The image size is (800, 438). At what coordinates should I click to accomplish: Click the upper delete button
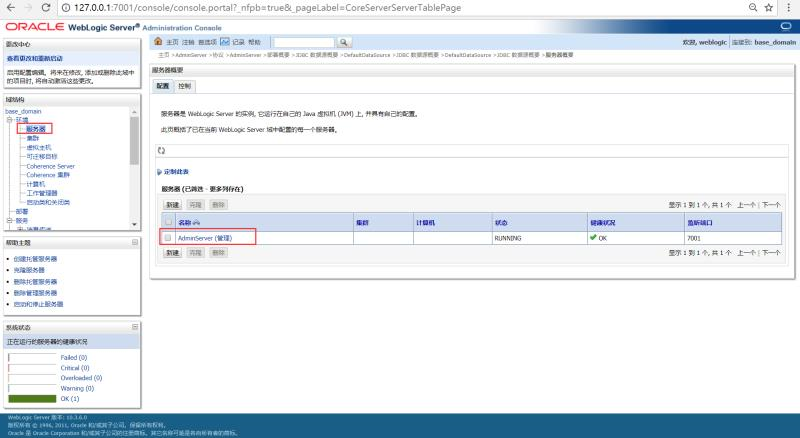point(218,205)
